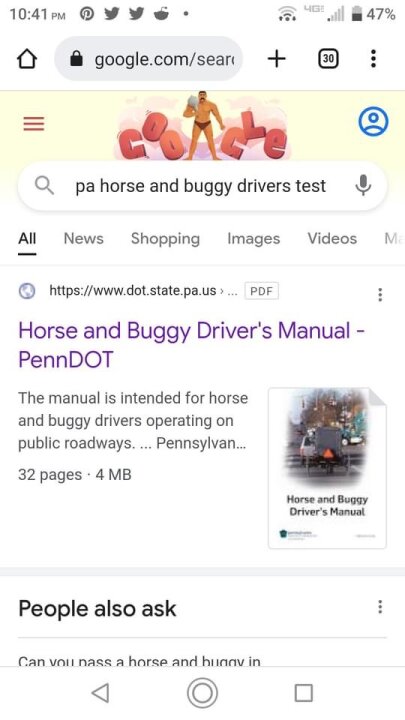Open the Chrome three-dot menu

pos(373,59)
